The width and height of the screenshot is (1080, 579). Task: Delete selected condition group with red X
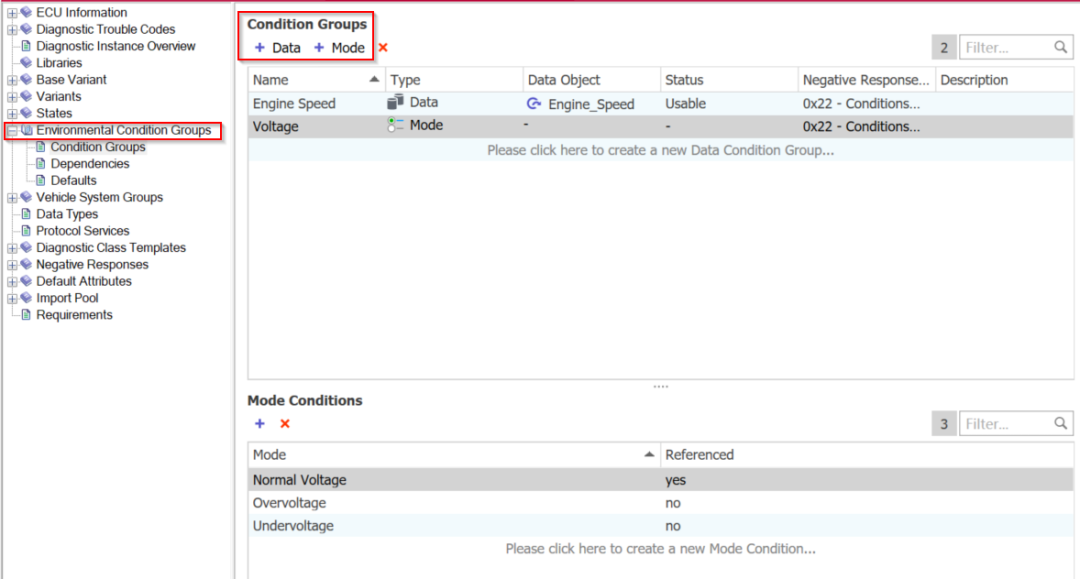point(383,48)
